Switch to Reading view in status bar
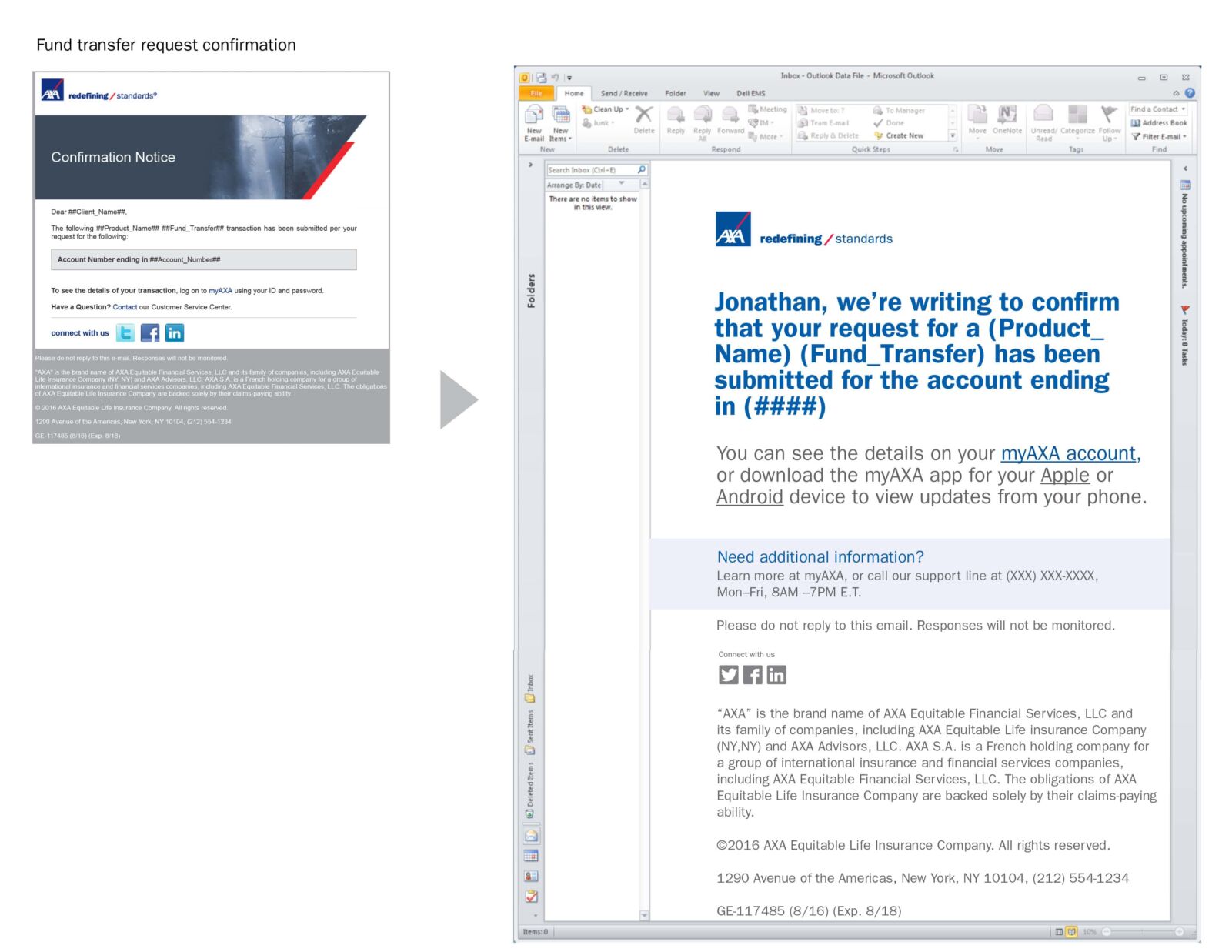Screen dimensions: 1232x952 [1071, 932]
